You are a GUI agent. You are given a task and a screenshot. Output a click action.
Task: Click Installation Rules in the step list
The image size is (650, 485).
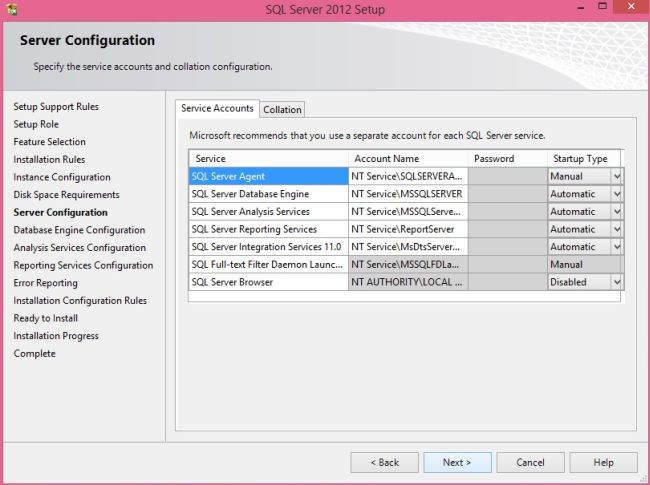tap(49, 160)
